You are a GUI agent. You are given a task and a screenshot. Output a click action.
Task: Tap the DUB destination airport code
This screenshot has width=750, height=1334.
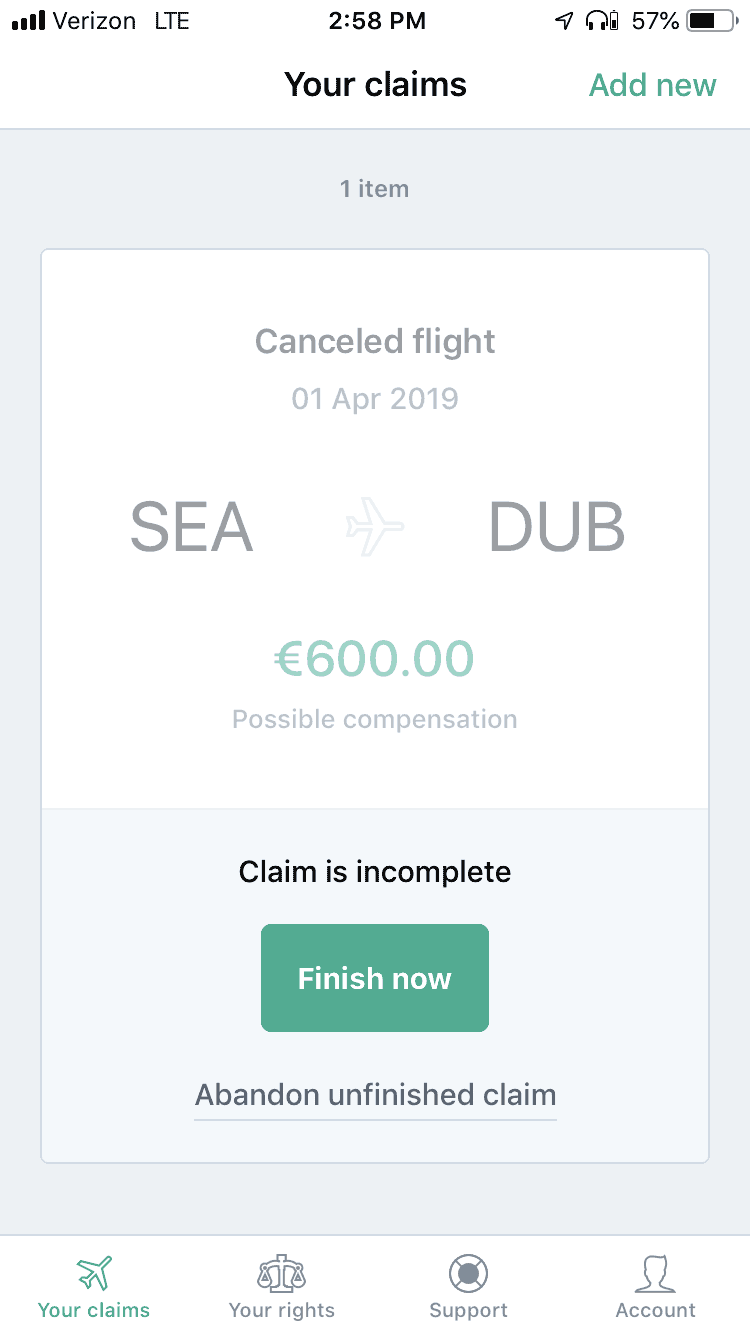coord(557,527)
